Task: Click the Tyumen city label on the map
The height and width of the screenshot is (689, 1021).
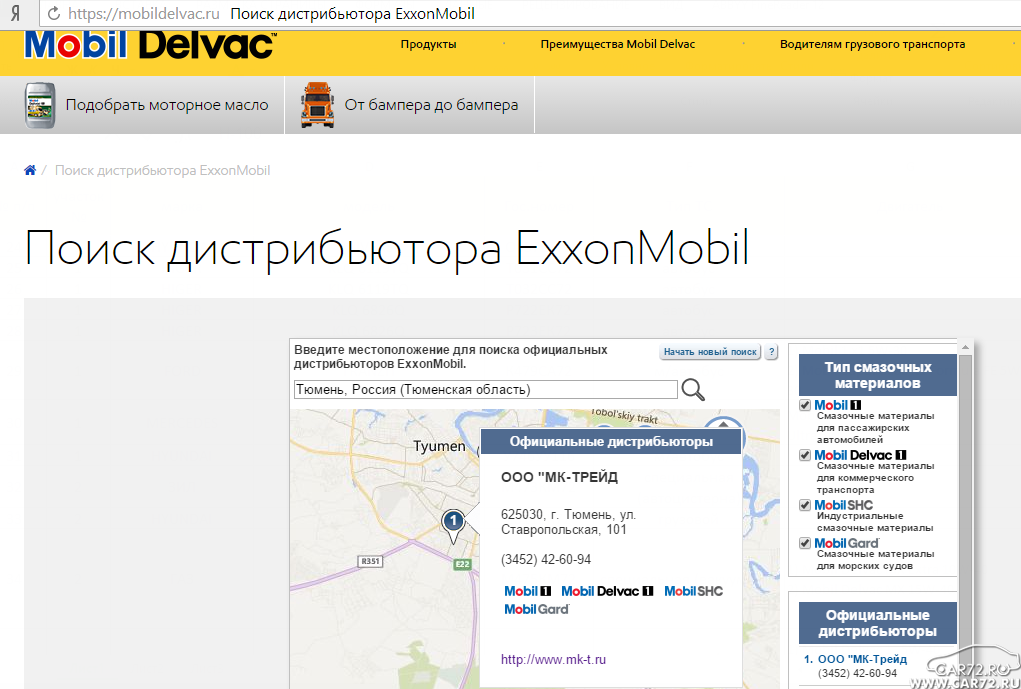Action: (x=440, y=446)
